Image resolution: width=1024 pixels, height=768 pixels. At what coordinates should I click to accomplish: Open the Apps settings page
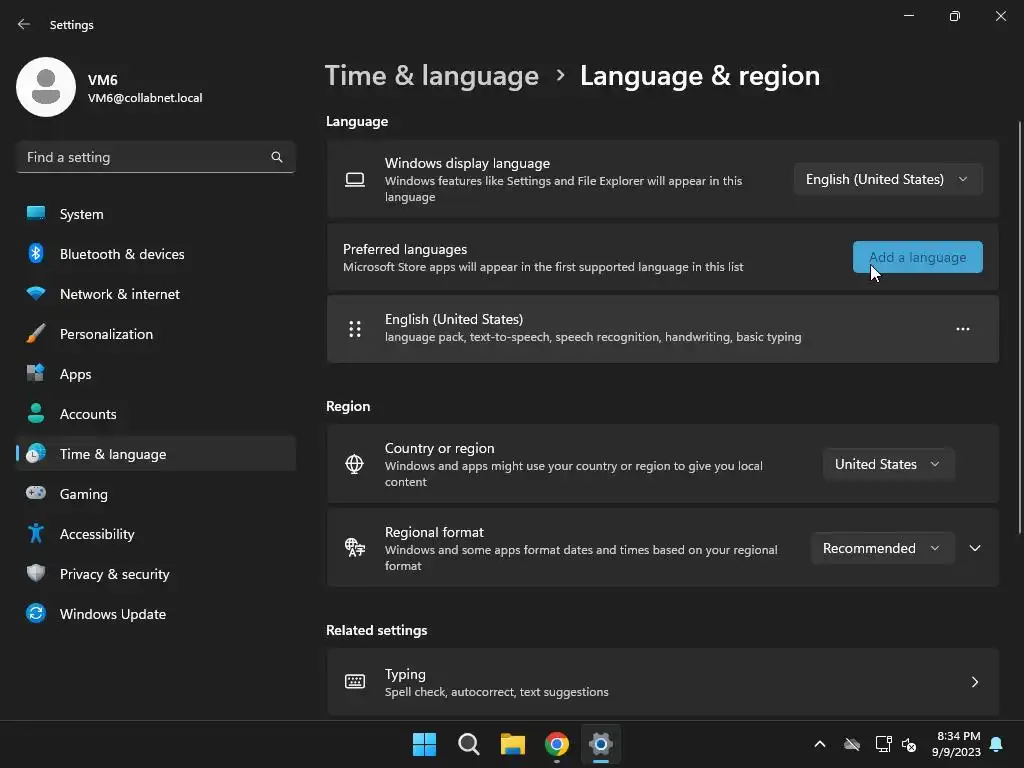[156, 374]
